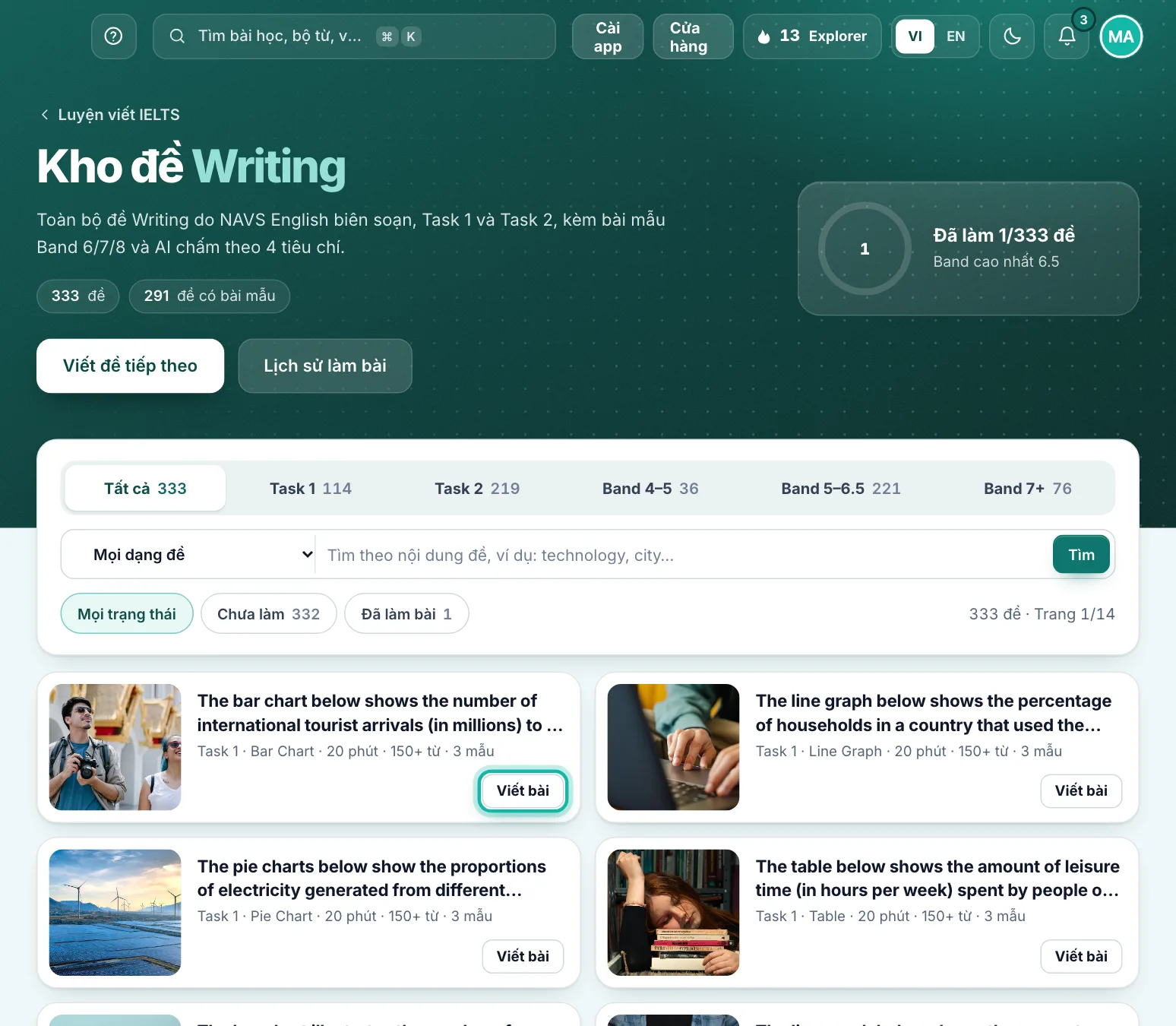Screen dimensions: 1176x1026
Task: Click Viết đề tiếp theo button
Action: [x=130, y=366]
